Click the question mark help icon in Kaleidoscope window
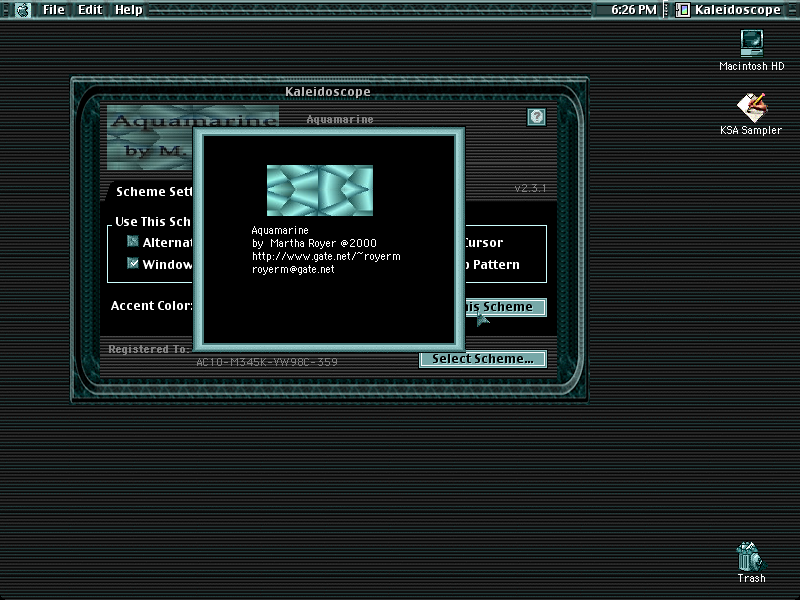This screenshot has width=800, height=600. tap(536, 117)
